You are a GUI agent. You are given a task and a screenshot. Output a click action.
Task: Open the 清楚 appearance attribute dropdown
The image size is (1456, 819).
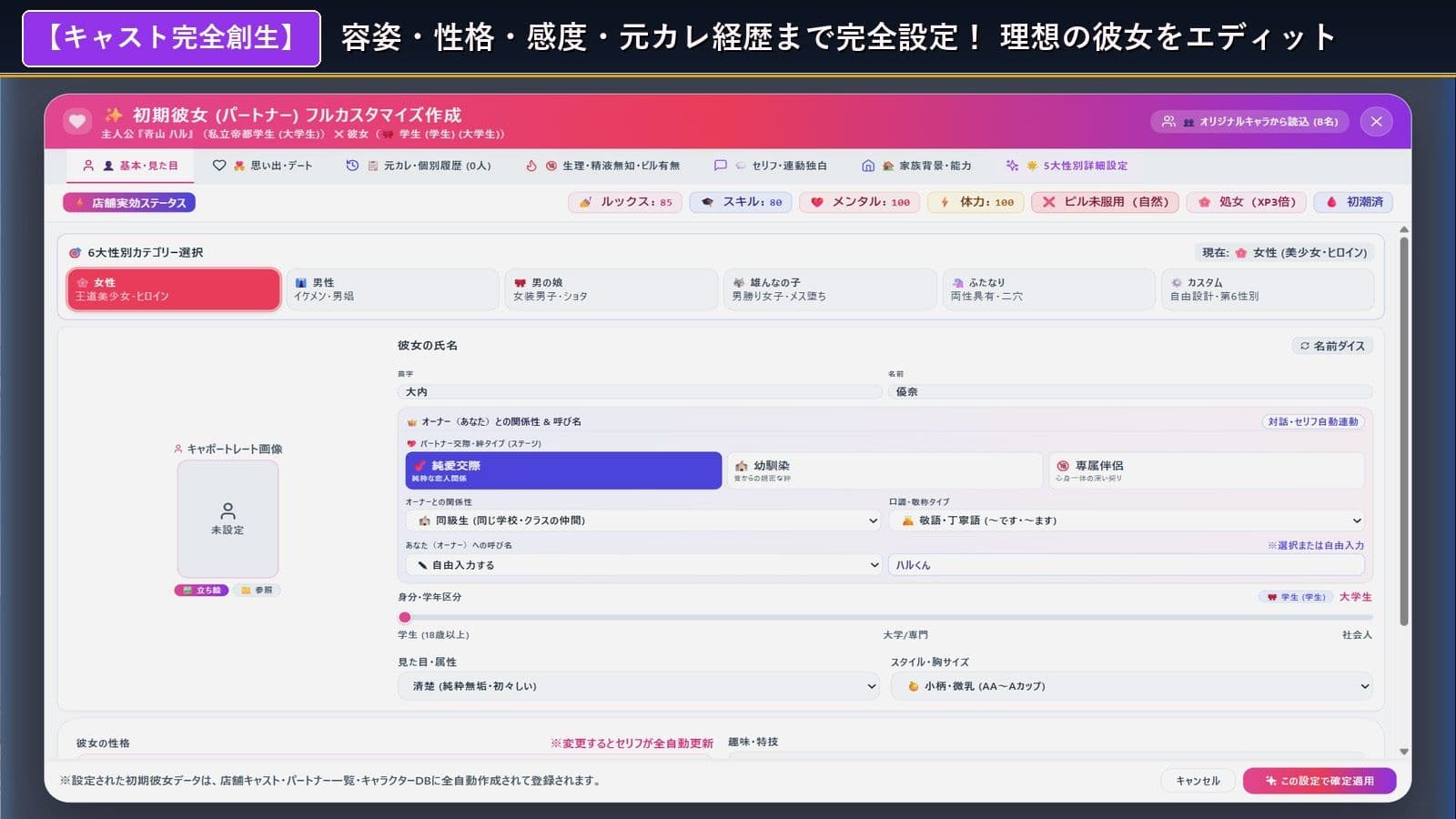(639, 686)
